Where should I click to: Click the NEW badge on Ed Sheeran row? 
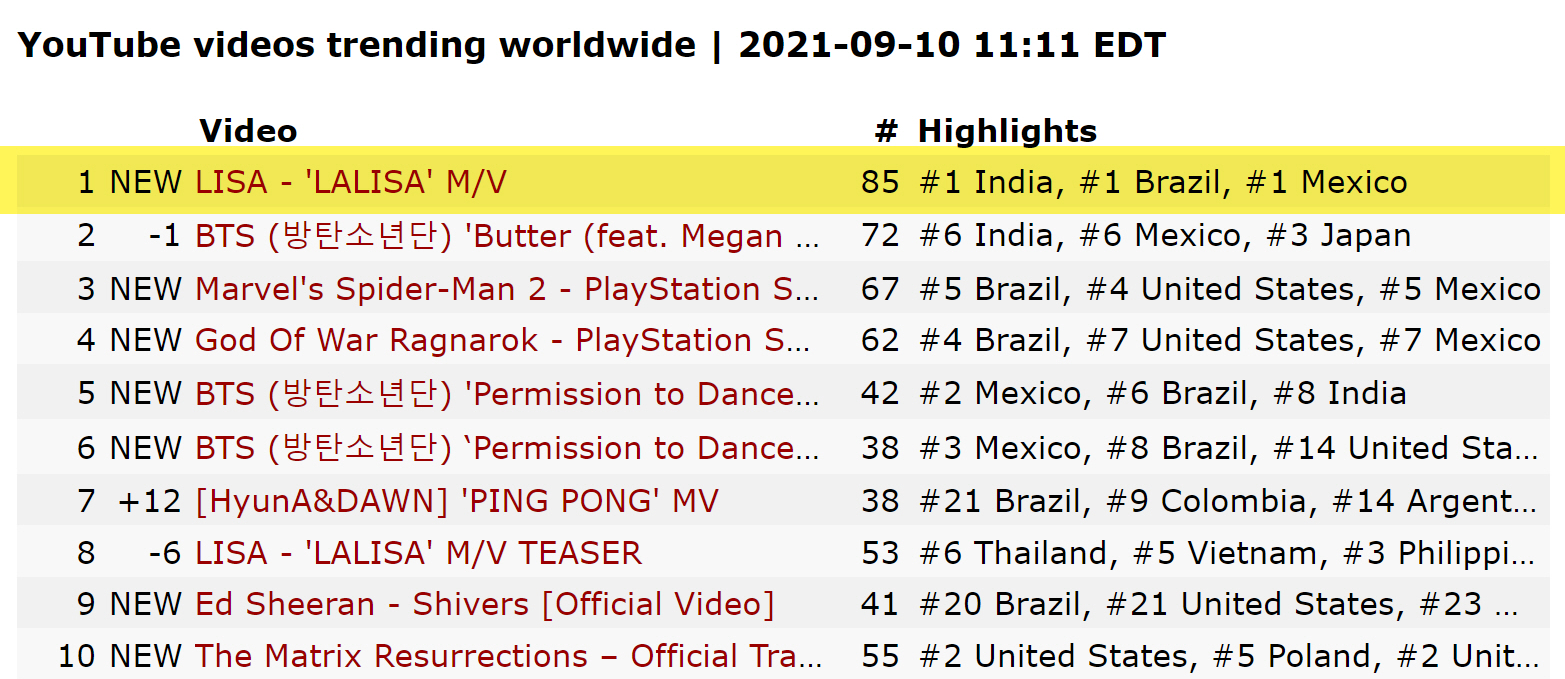(x=146, y=604)
